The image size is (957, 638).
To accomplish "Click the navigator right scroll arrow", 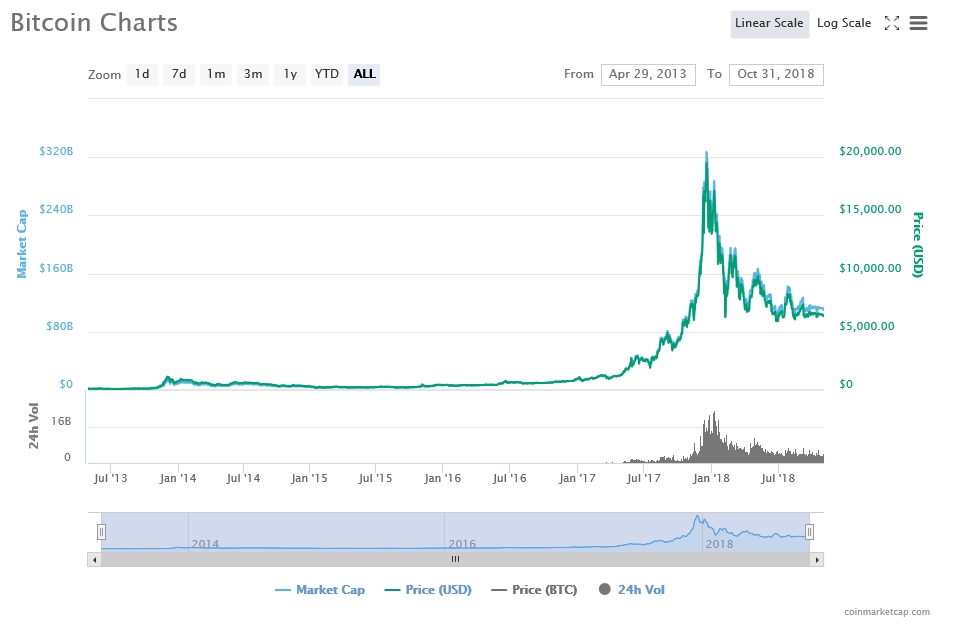I will point(817,560).
